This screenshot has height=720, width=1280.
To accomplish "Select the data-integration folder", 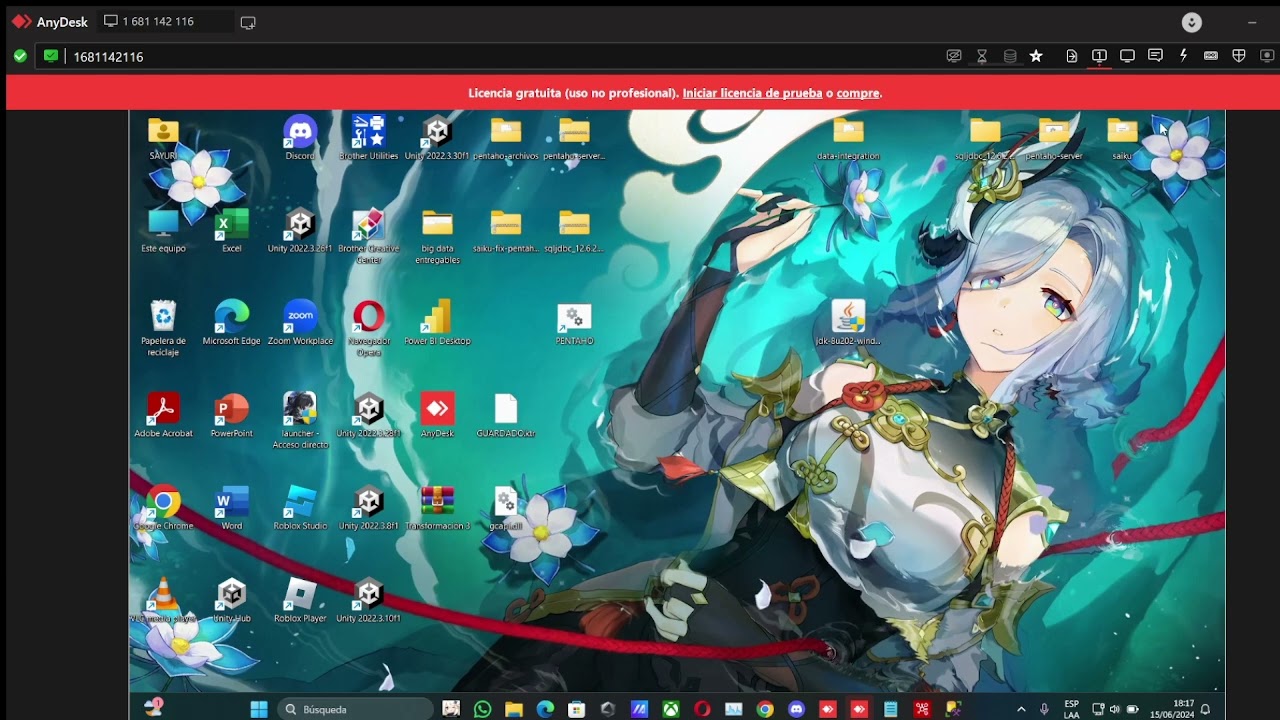I will pos(848,138).
